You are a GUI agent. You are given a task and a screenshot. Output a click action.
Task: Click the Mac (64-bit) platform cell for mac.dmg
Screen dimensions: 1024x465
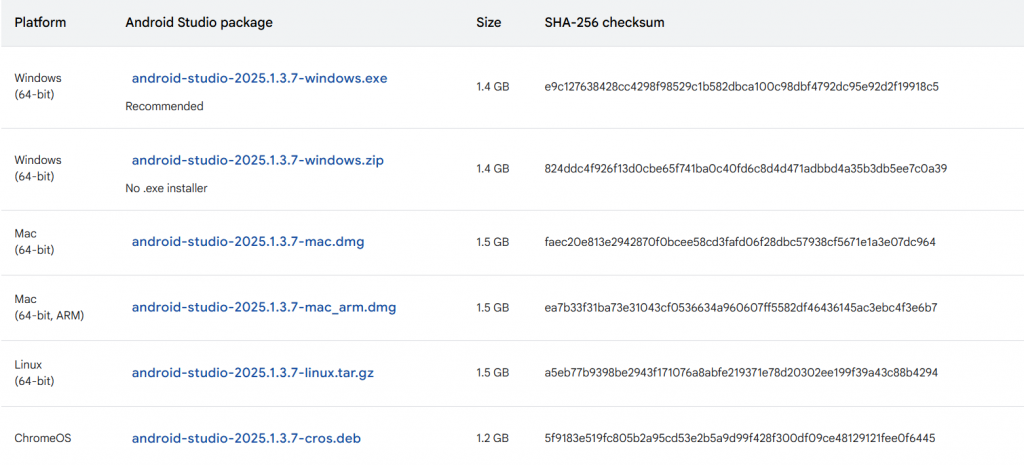34,242
